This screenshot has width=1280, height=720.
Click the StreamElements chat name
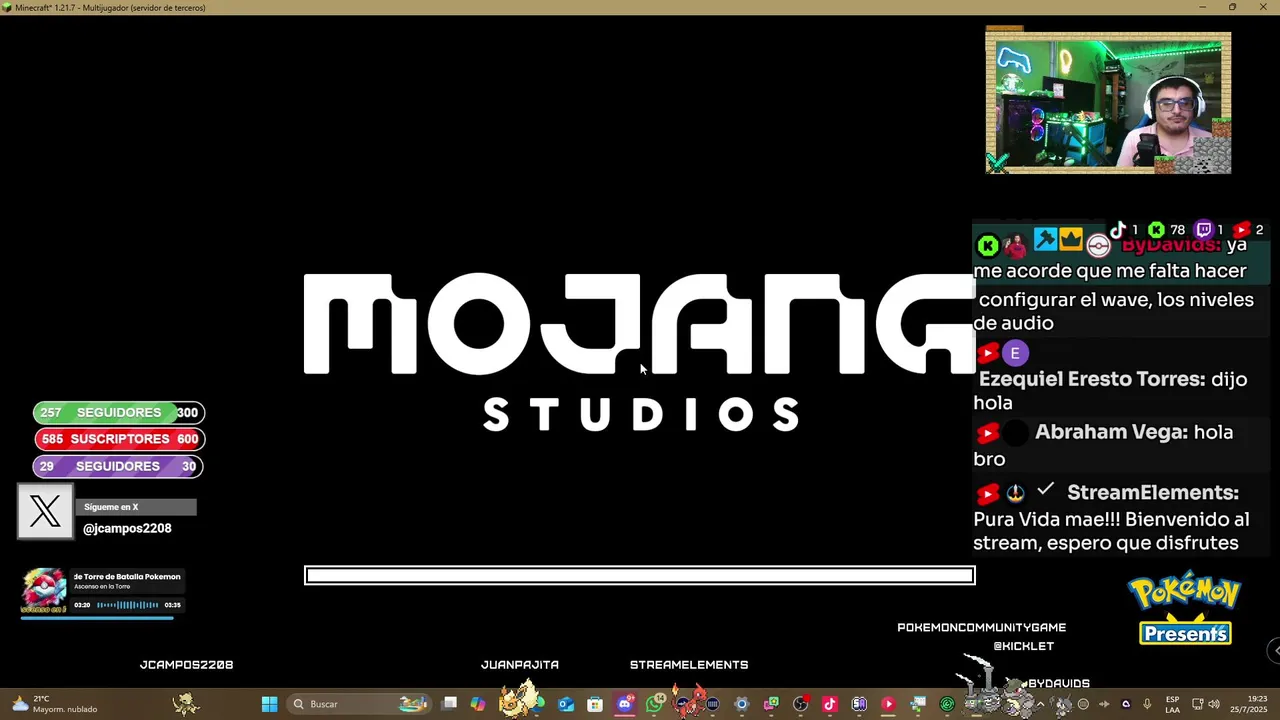[x=1153, y=492]
